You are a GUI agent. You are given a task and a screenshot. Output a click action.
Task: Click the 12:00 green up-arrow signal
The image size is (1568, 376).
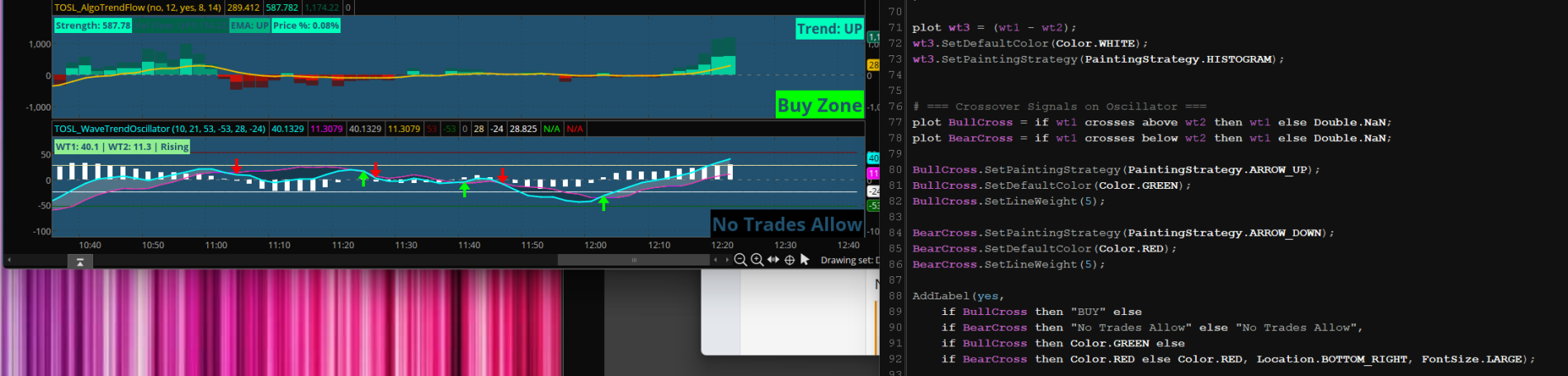click(x=603, y=203)
